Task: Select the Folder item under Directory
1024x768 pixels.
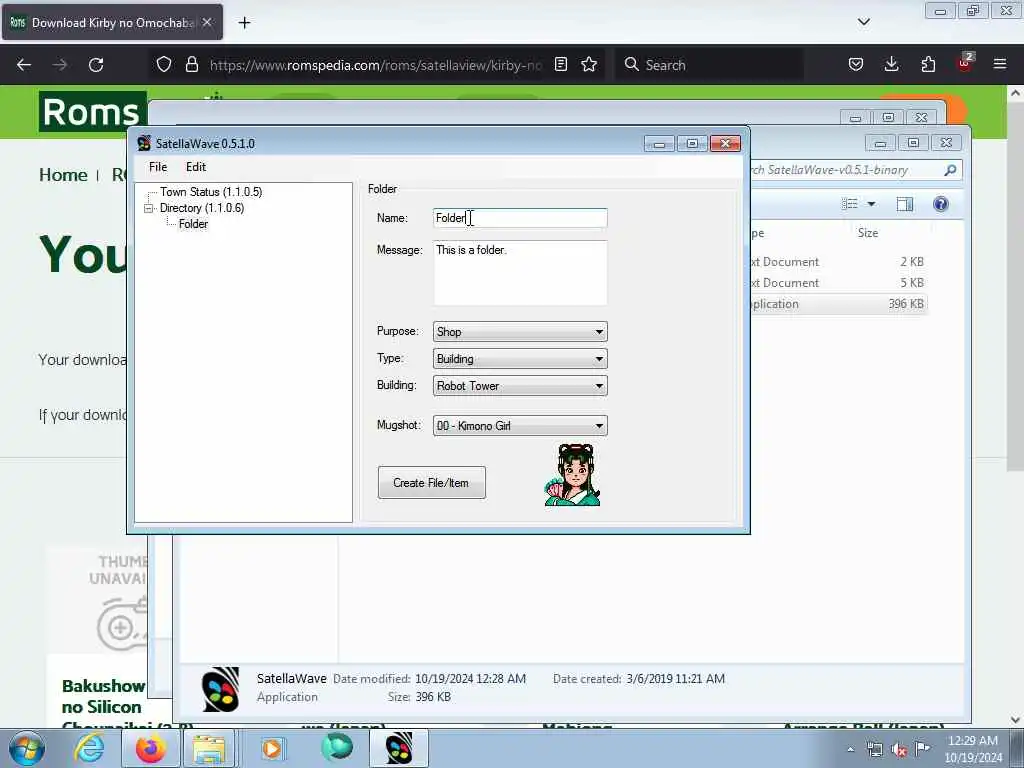Action: coord(193,223)
